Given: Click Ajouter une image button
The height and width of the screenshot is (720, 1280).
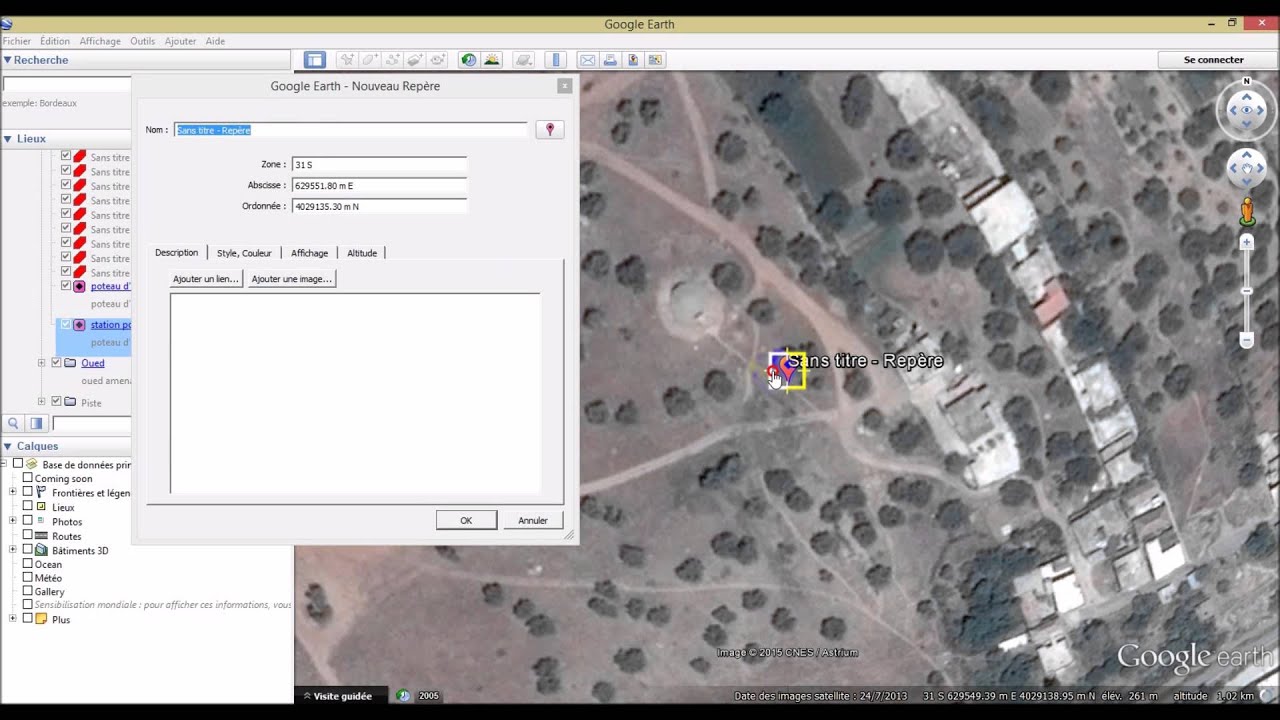Looking at the screenshot, I should coord(291,279).
